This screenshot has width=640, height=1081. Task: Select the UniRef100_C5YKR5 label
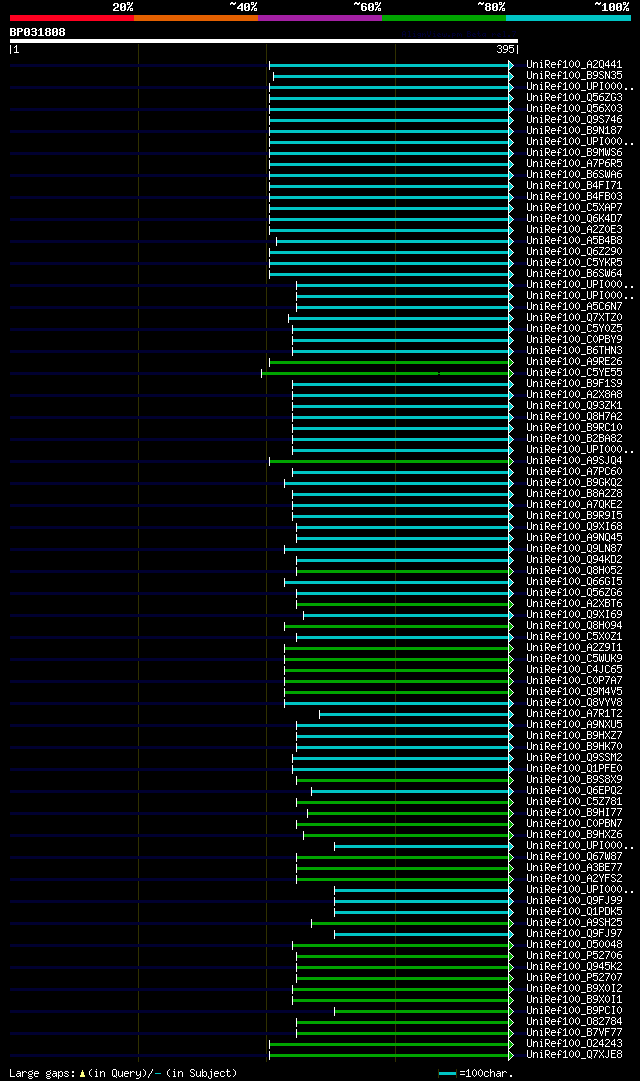coord(574,263)
